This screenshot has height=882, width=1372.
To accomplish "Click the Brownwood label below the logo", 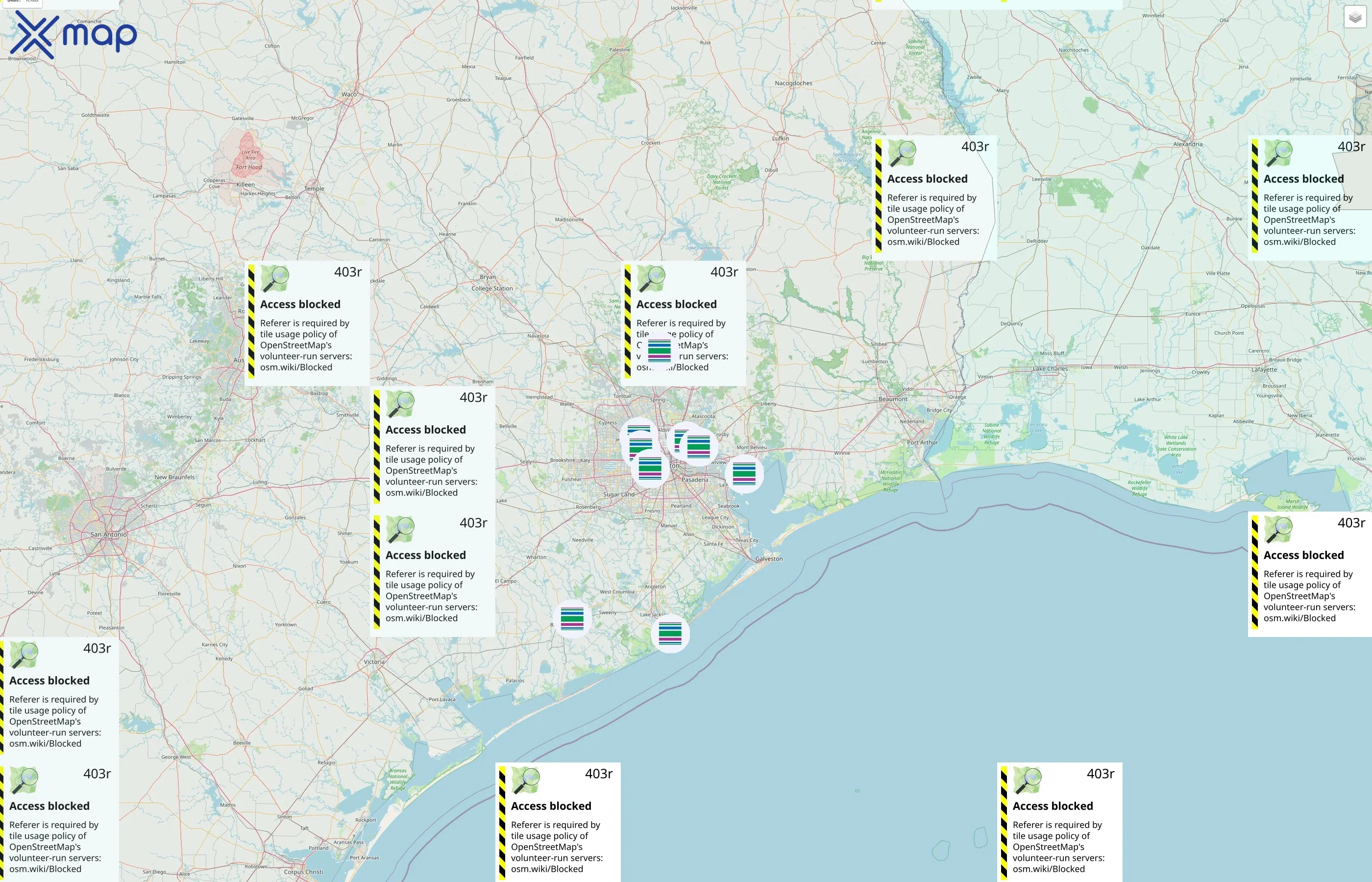I will (x=22, y=58).
